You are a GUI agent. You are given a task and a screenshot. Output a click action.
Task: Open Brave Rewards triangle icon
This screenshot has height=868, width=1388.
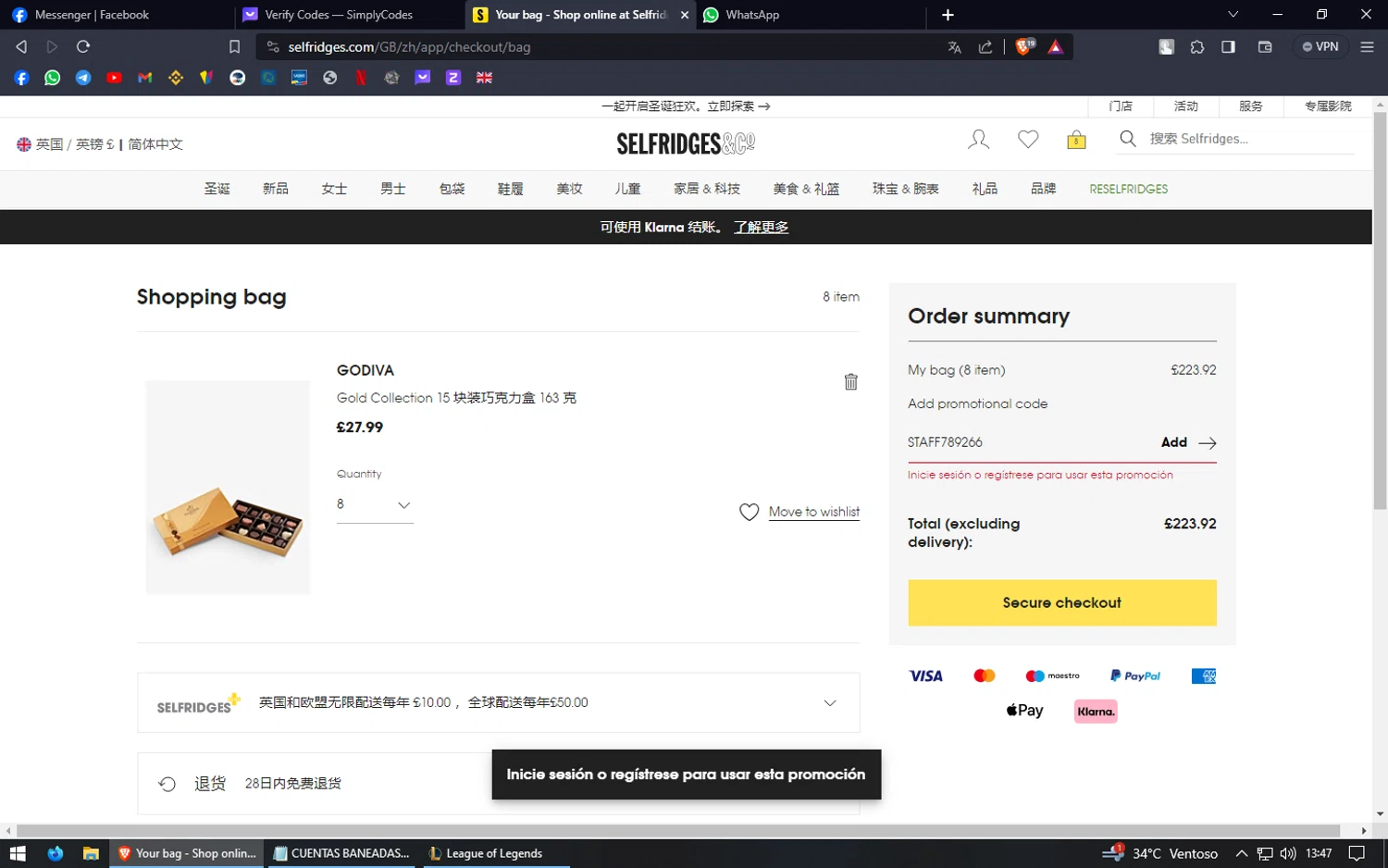tap(1055, 47)
